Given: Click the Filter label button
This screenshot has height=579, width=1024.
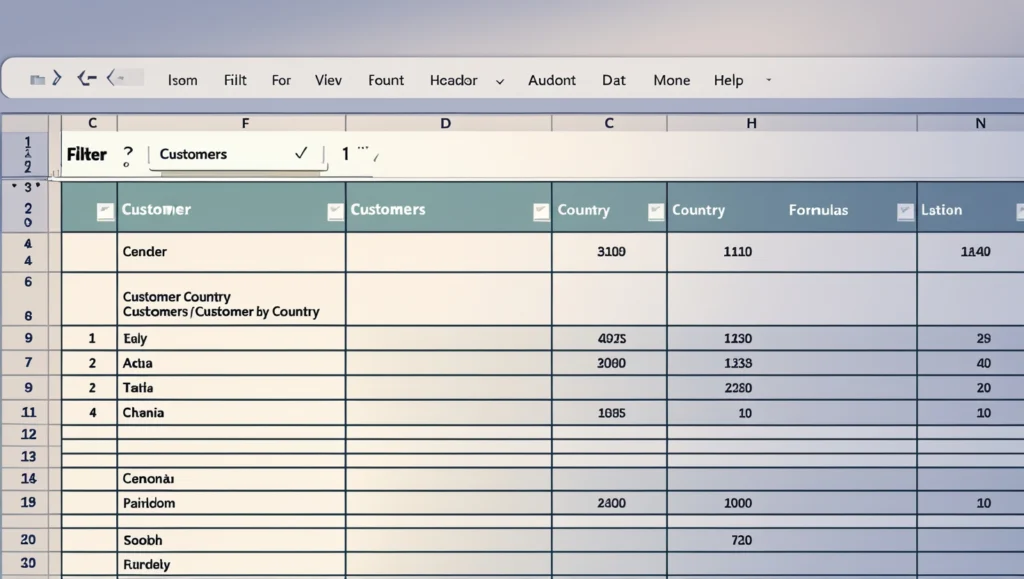Looking at the screenshot, I should [86, 155].
